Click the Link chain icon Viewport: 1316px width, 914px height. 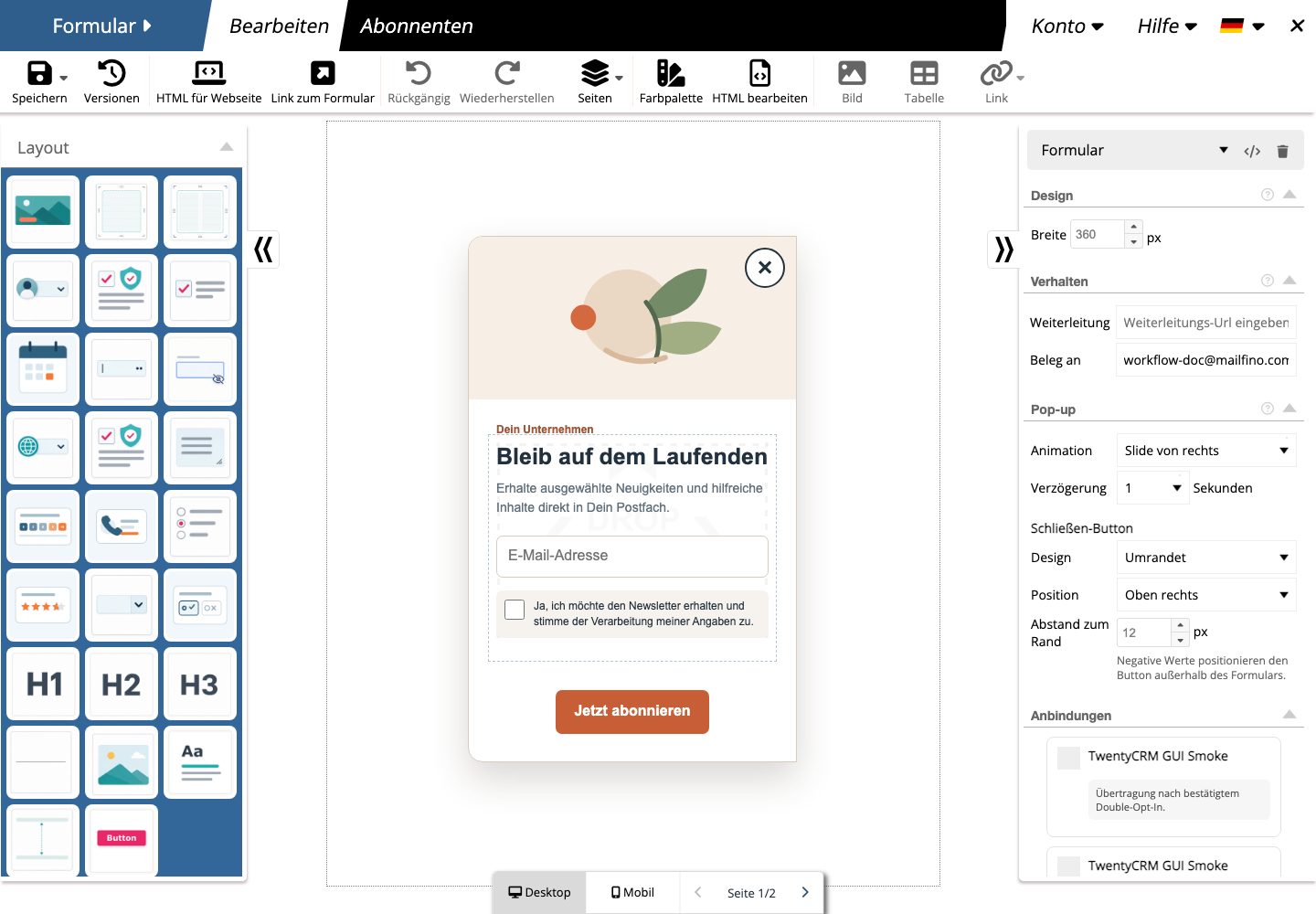tap(996, 73)
